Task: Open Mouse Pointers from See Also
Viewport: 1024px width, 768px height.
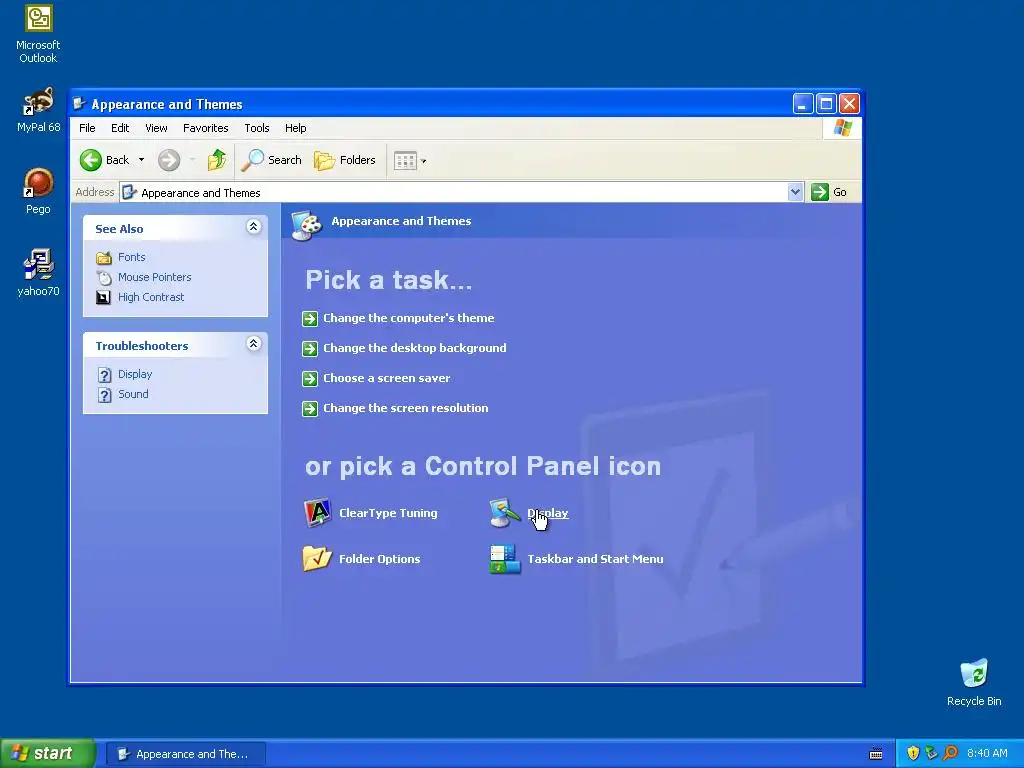Action: tap(154, 277)
